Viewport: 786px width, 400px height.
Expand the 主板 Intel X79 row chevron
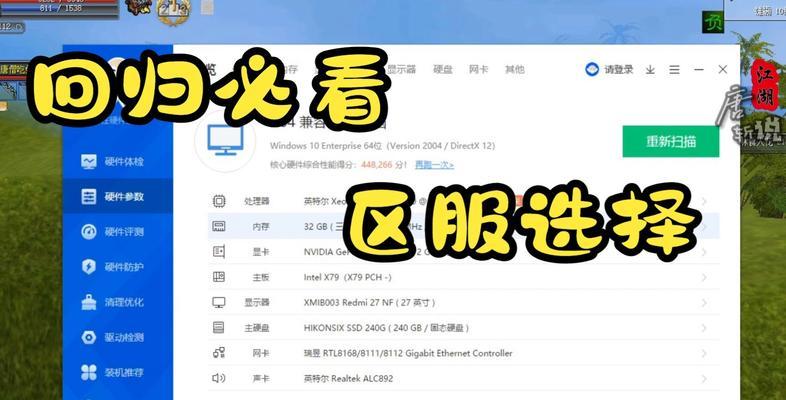click(x=704, y=277)
